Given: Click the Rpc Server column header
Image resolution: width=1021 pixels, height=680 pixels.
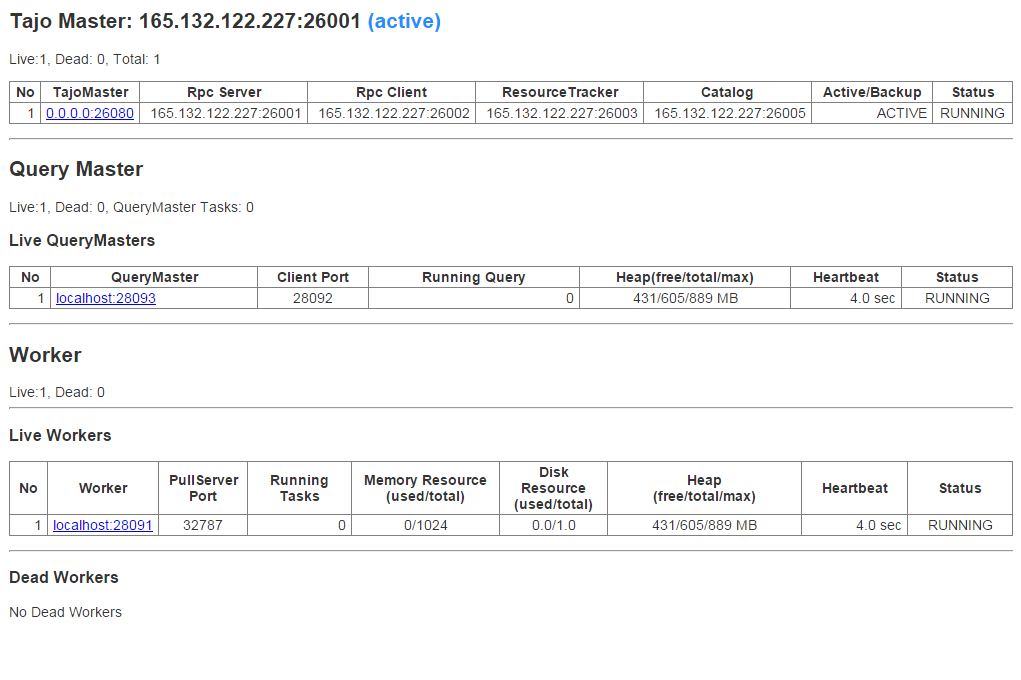Looking at the screenshot, I should [x=224, y=92].
